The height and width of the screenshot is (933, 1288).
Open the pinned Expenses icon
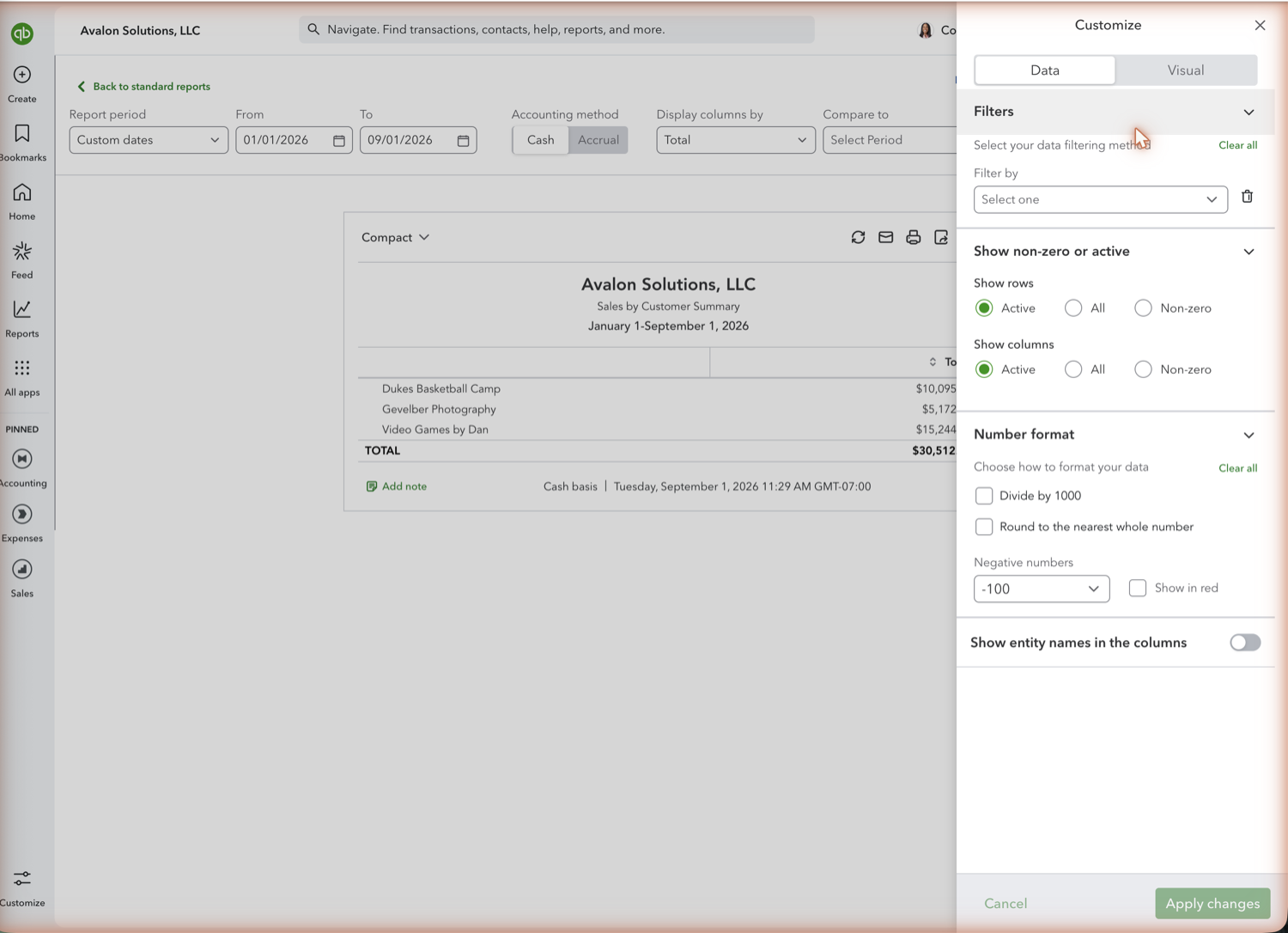coord(22,514)
